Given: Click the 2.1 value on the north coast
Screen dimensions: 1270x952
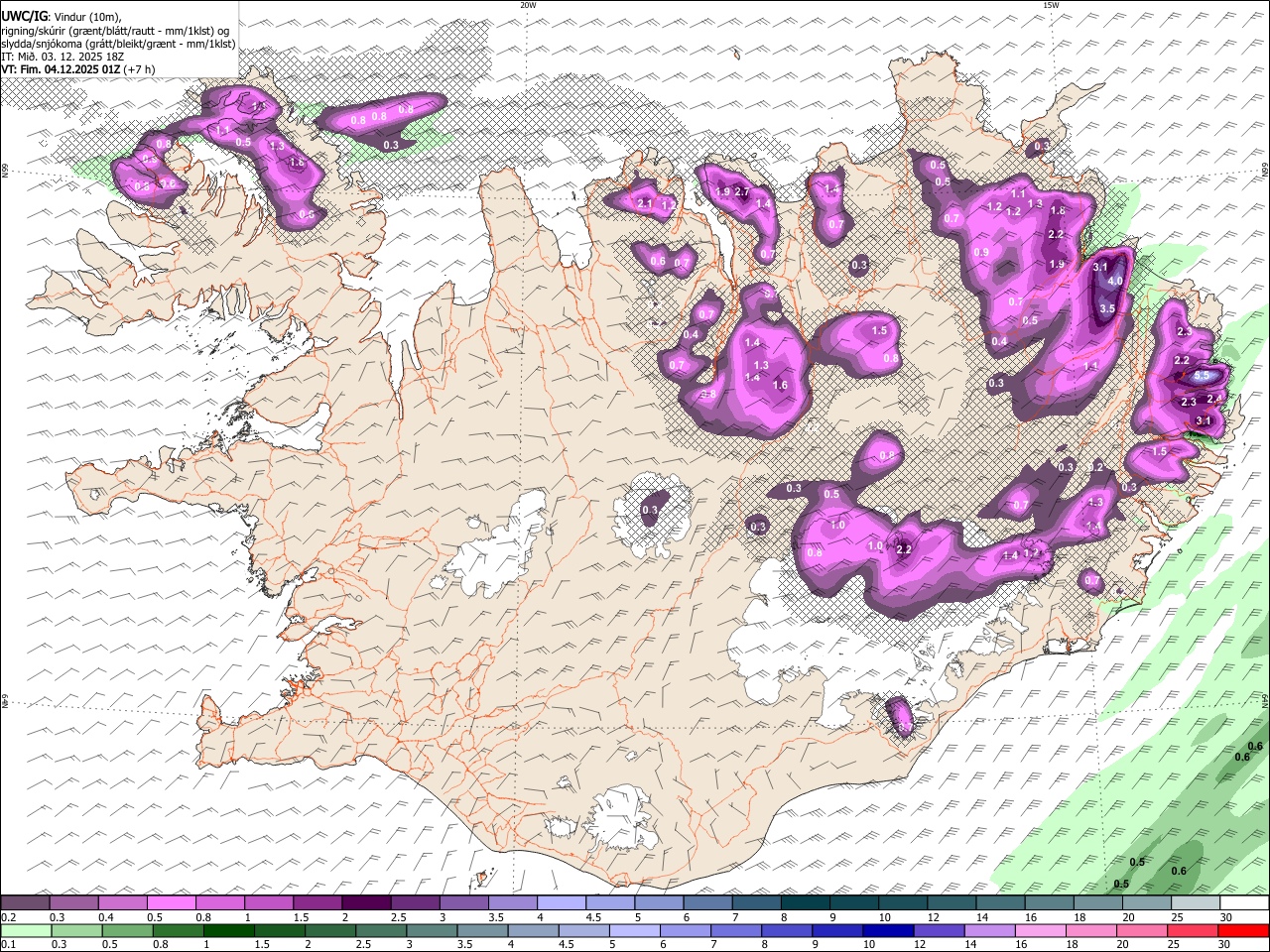Looking at the screenshot, I should 644,203.
